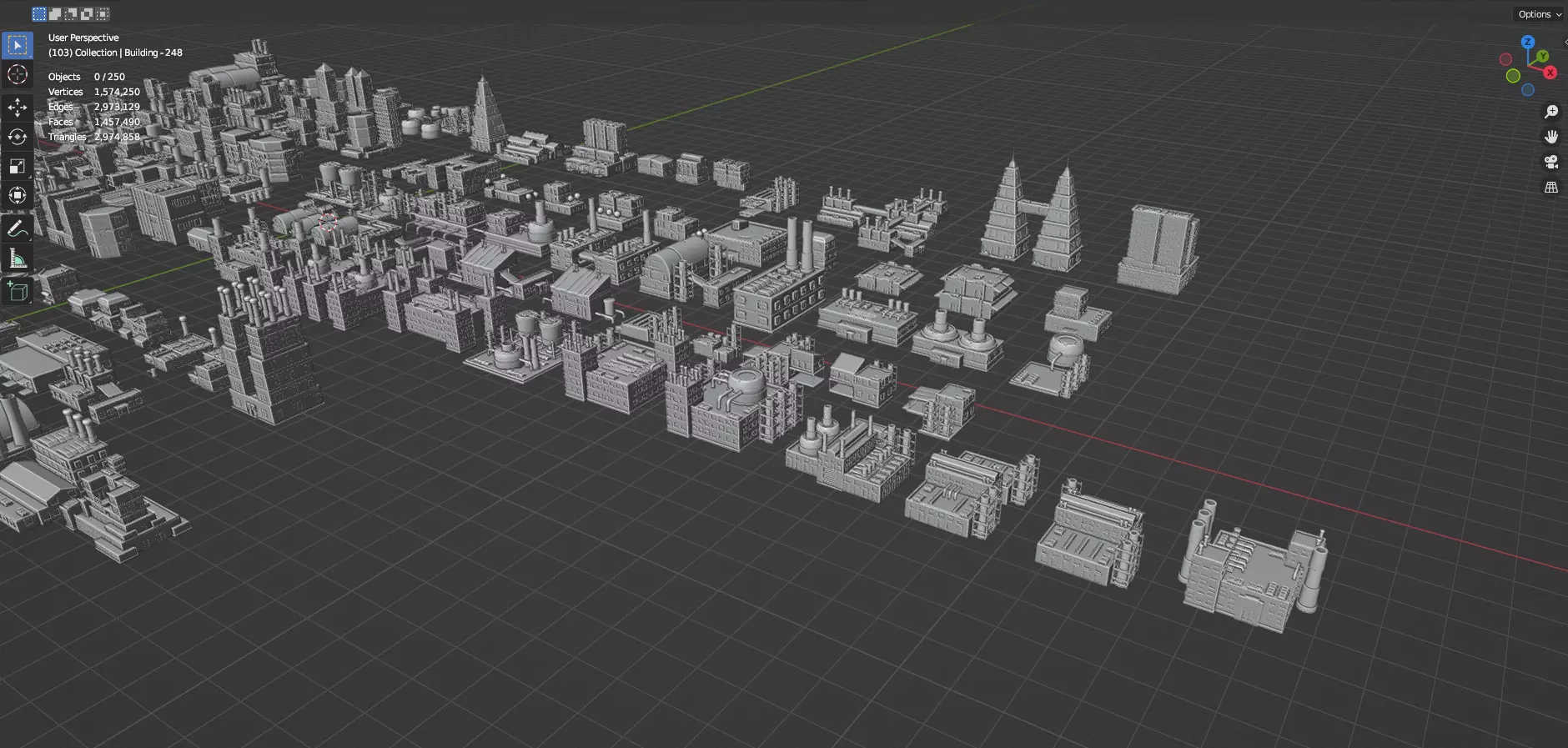Expand the sidebar with the edge arrow
The image size is (1568, 748).
pos(1565,42)
